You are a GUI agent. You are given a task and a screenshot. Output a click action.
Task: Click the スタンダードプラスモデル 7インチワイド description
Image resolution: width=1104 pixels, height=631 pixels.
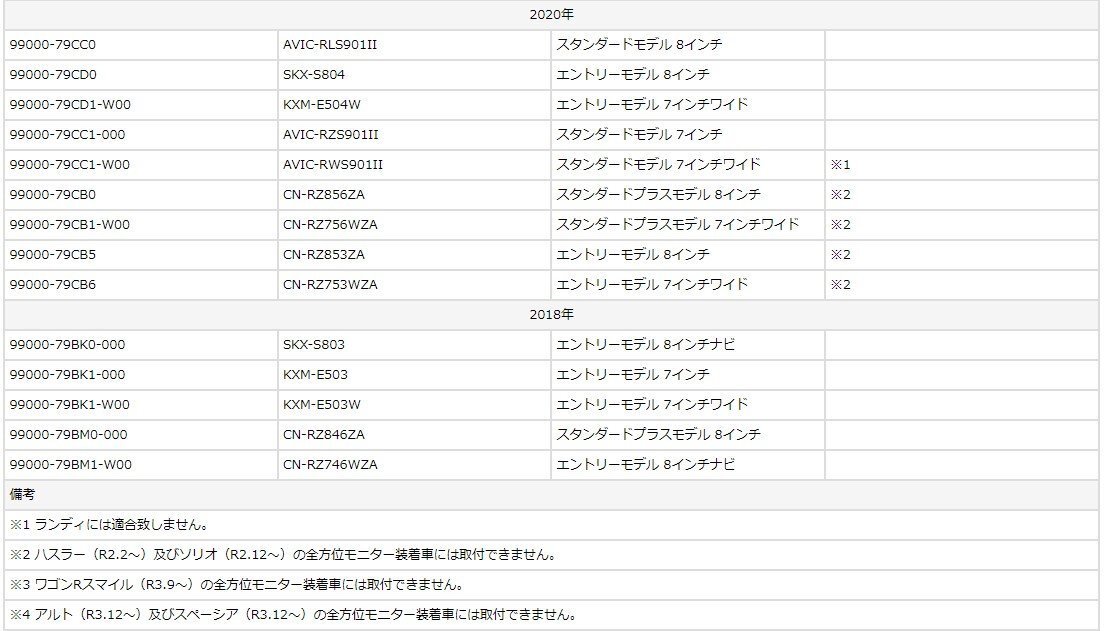(x=677, y=225)
